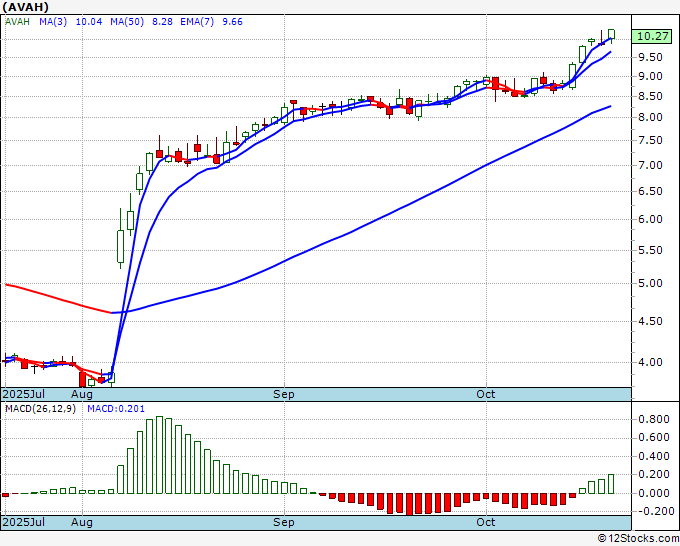Click the 9.00 price axis label

point(650,76)
